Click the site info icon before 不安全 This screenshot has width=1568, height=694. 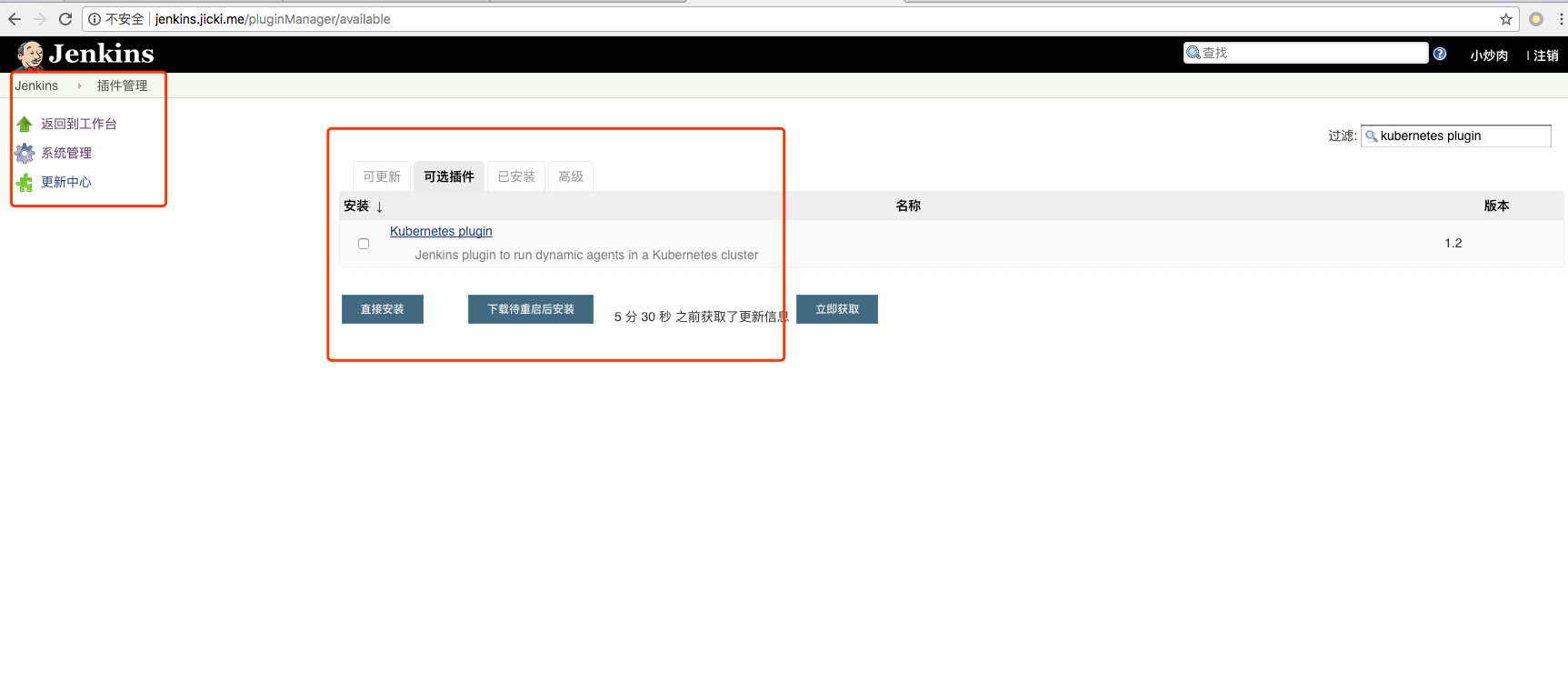click(95, 19)
